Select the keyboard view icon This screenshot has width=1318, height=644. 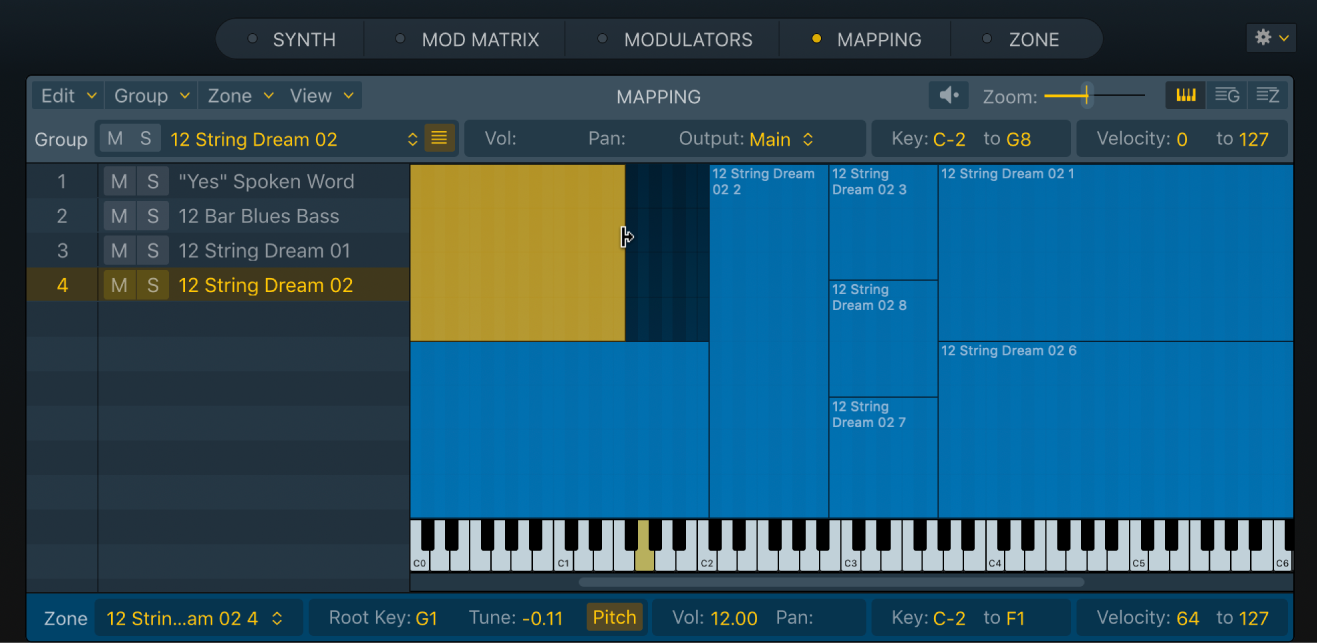1186,94
